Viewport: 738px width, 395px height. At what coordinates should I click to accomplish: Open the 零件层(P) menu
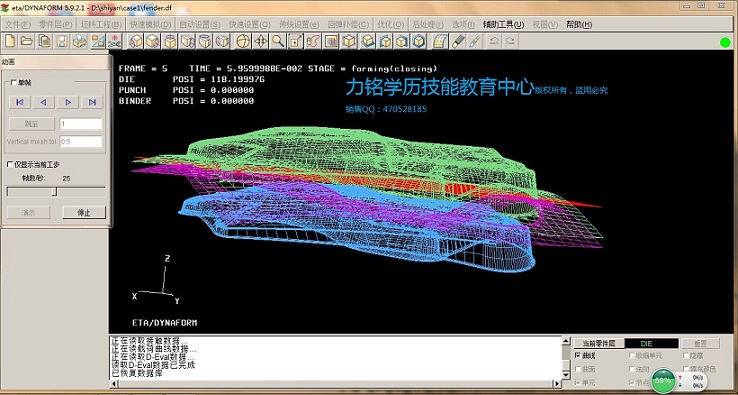56,24
